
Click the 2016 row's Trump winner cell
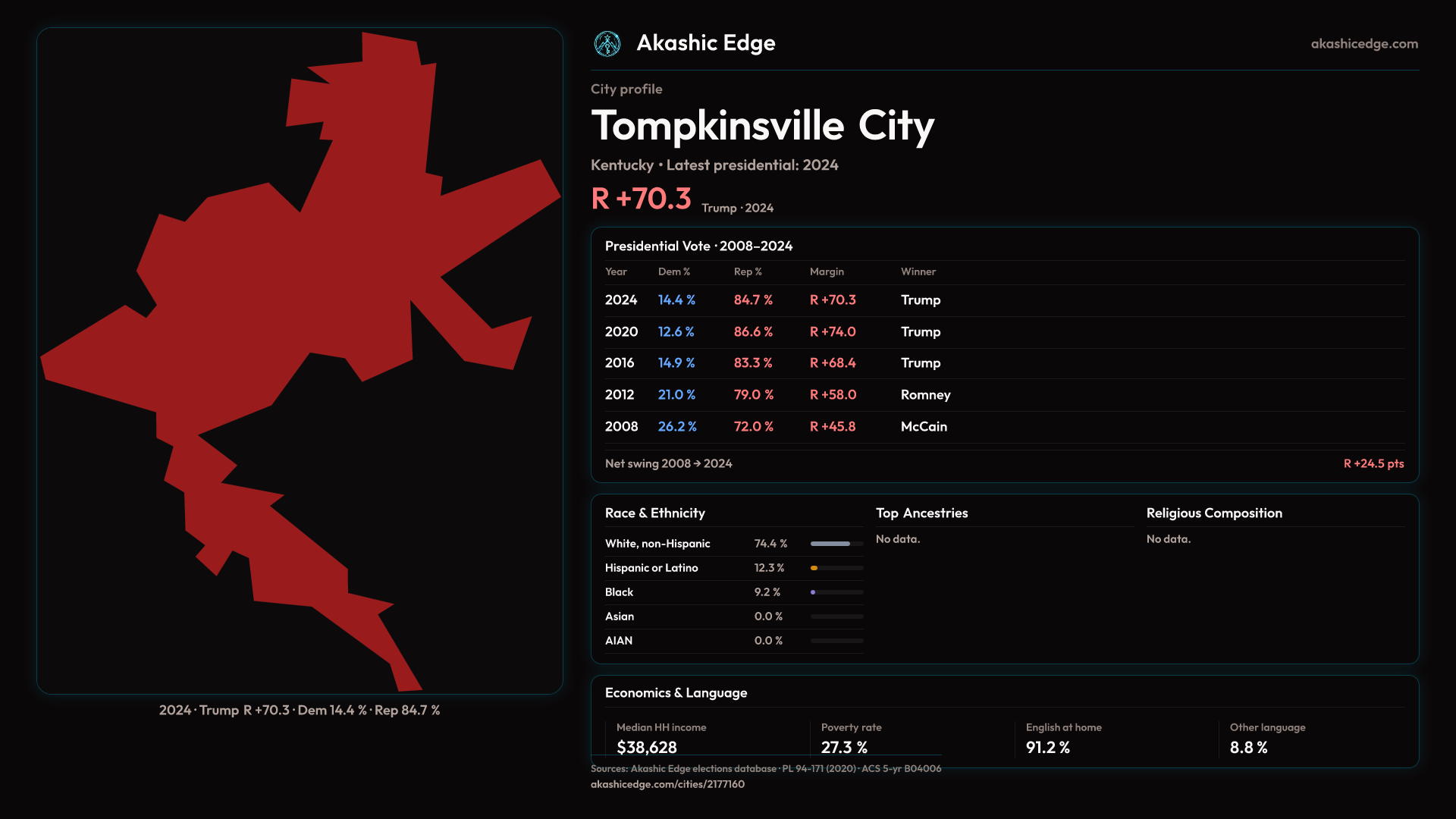click(920, 363)
